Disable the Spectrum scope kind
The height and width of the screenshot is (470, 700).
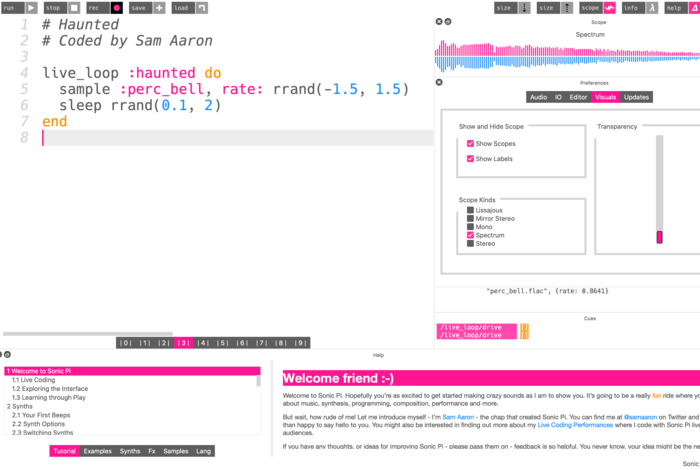point(470,235)
